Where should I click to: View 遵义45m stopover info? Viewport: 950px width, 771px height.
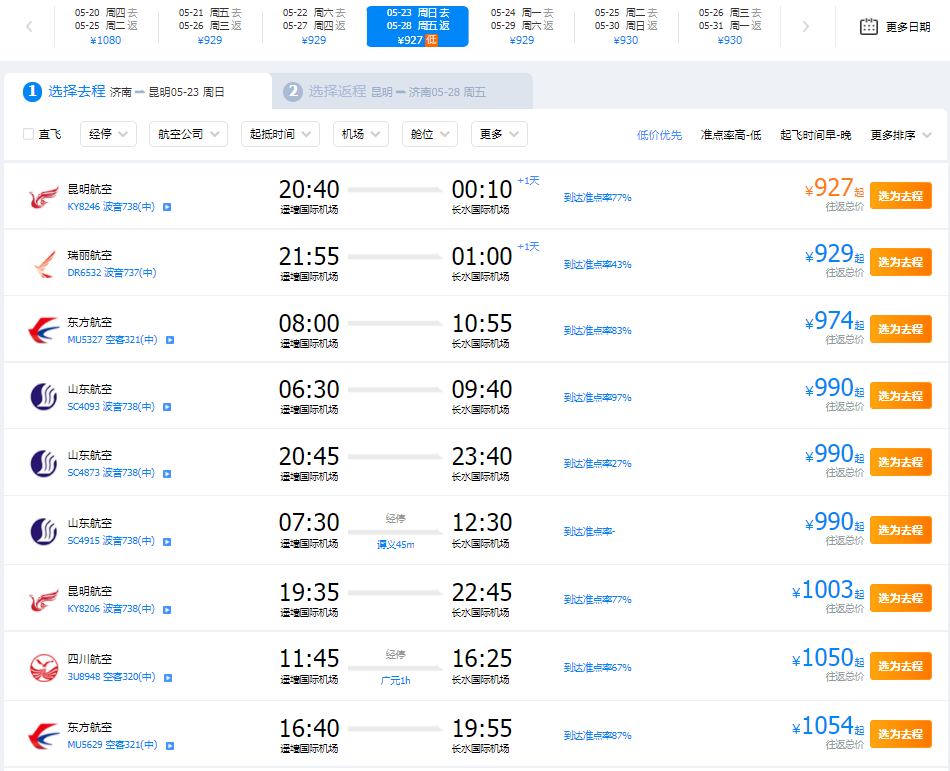click(396, 544)
